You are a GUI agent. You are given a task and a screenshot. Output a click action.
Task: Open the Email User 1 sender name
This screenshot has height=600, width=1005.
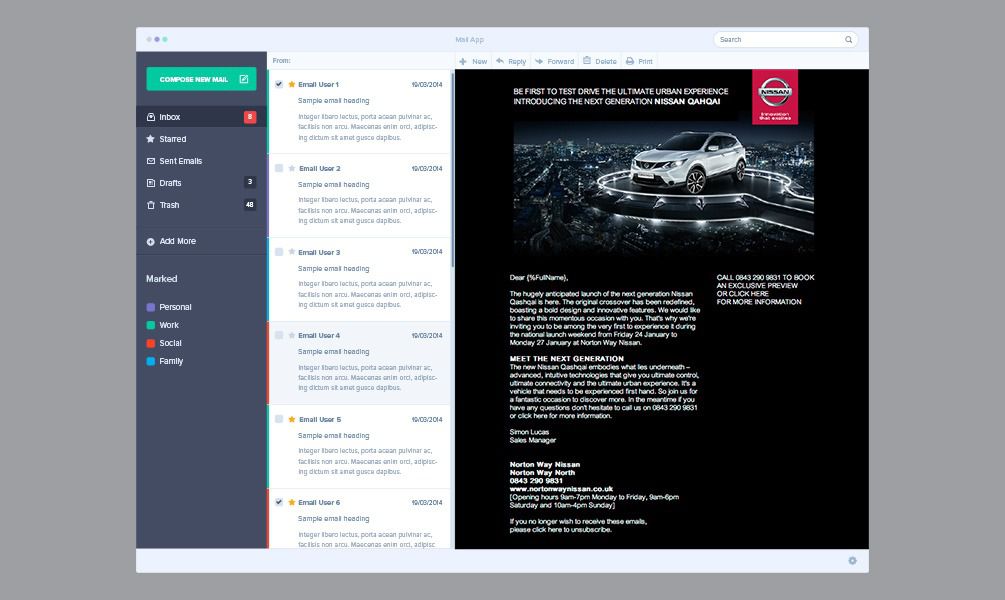319,85
